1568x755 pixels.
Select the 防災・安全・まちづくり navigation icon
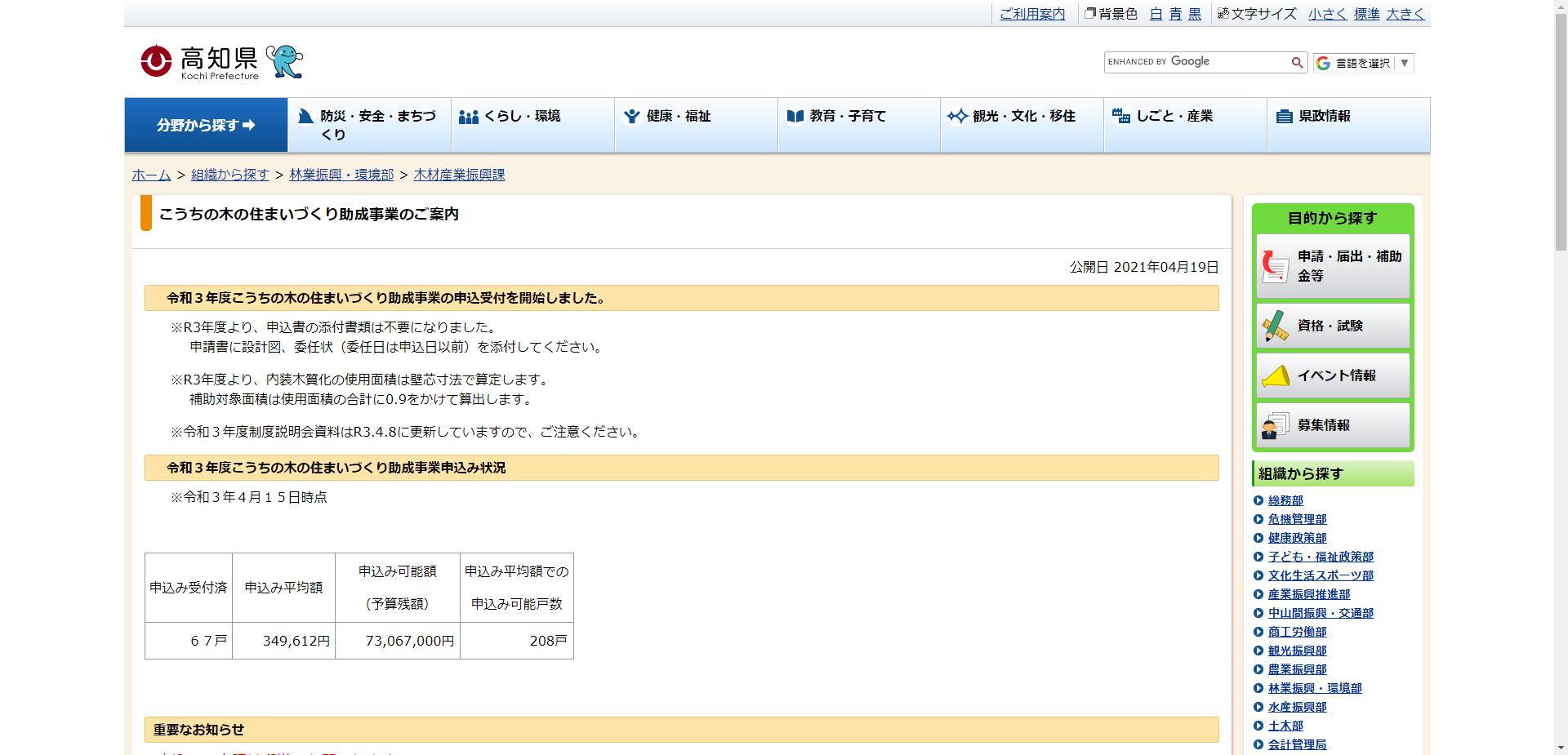tap(304, 116)
